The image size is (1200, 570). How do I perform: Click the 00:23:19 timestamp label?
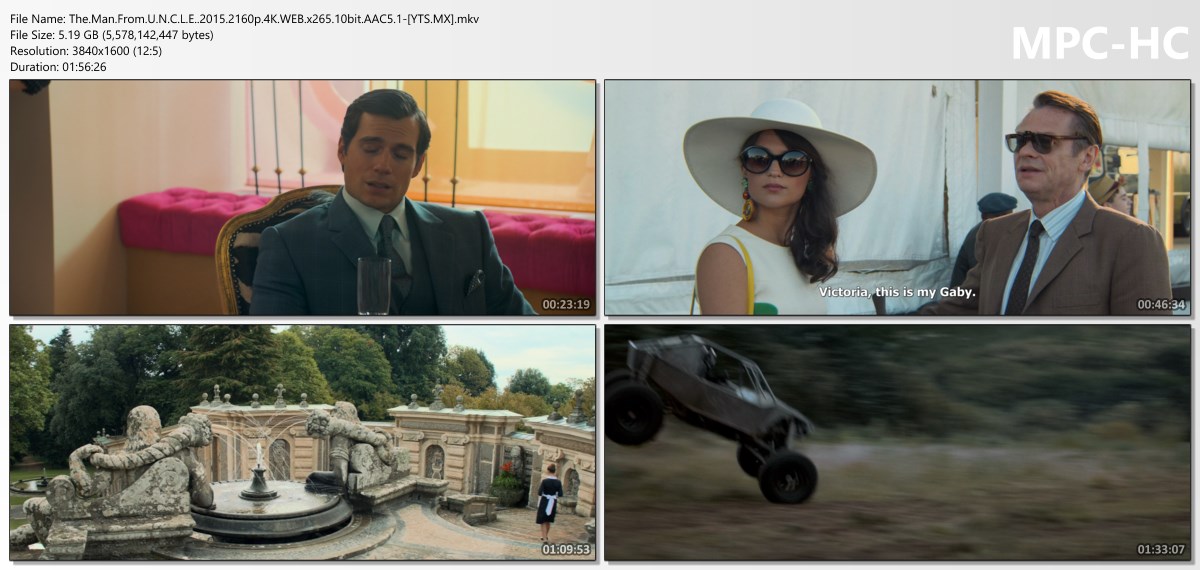pos(566,305)
